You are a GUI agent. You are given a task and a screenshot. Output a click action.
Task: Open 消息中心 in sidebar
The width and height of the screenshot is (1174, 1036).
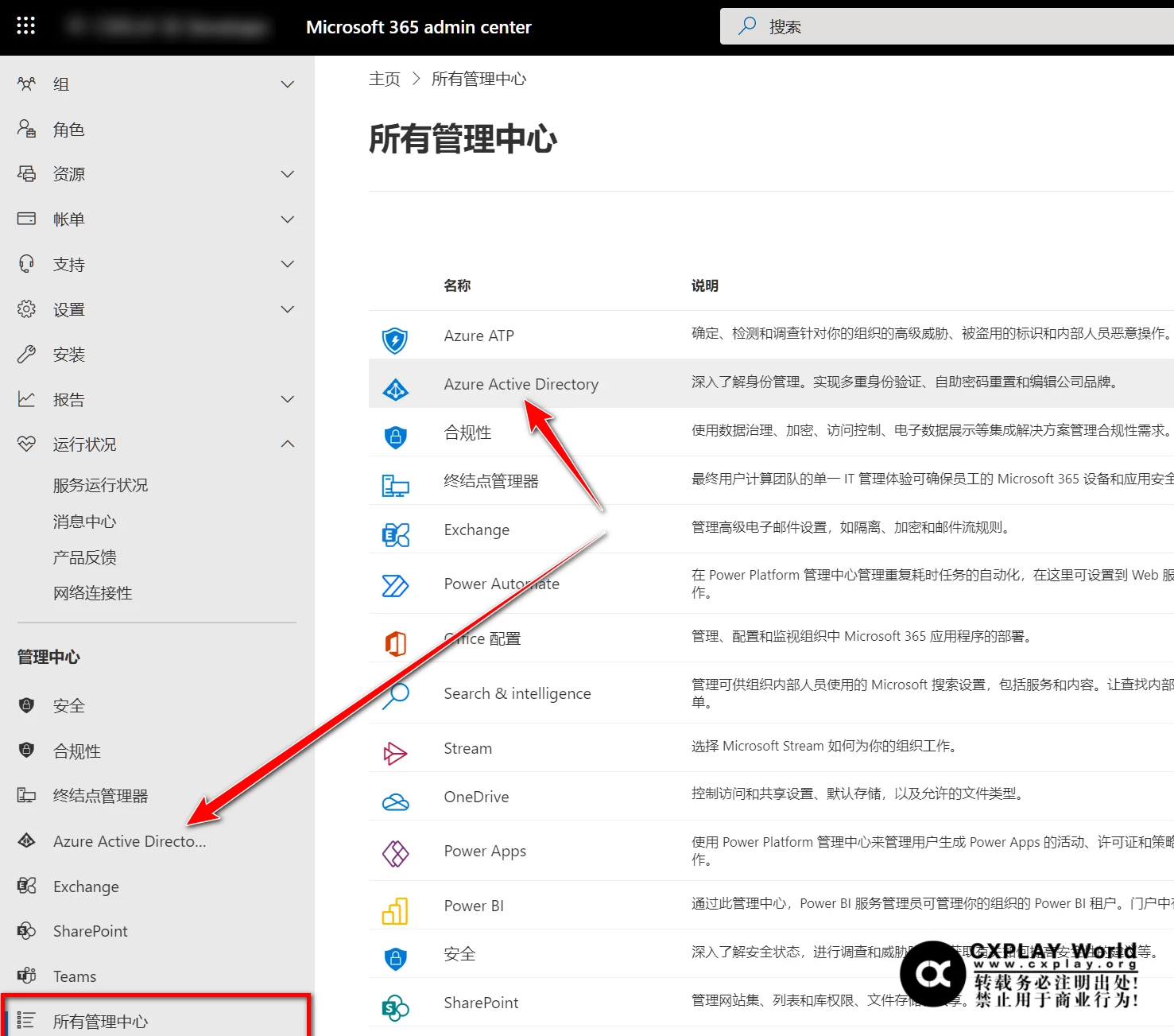pos(84,522)
